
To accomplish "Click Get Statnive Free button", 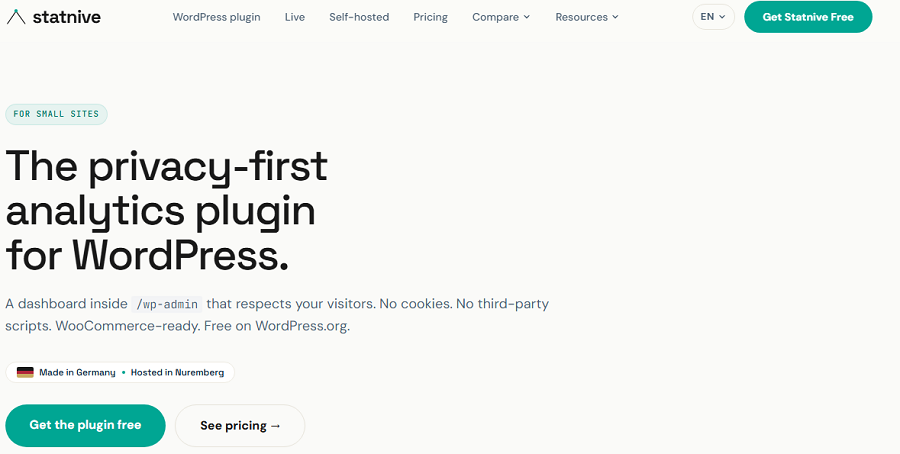I will pos(808,17).
